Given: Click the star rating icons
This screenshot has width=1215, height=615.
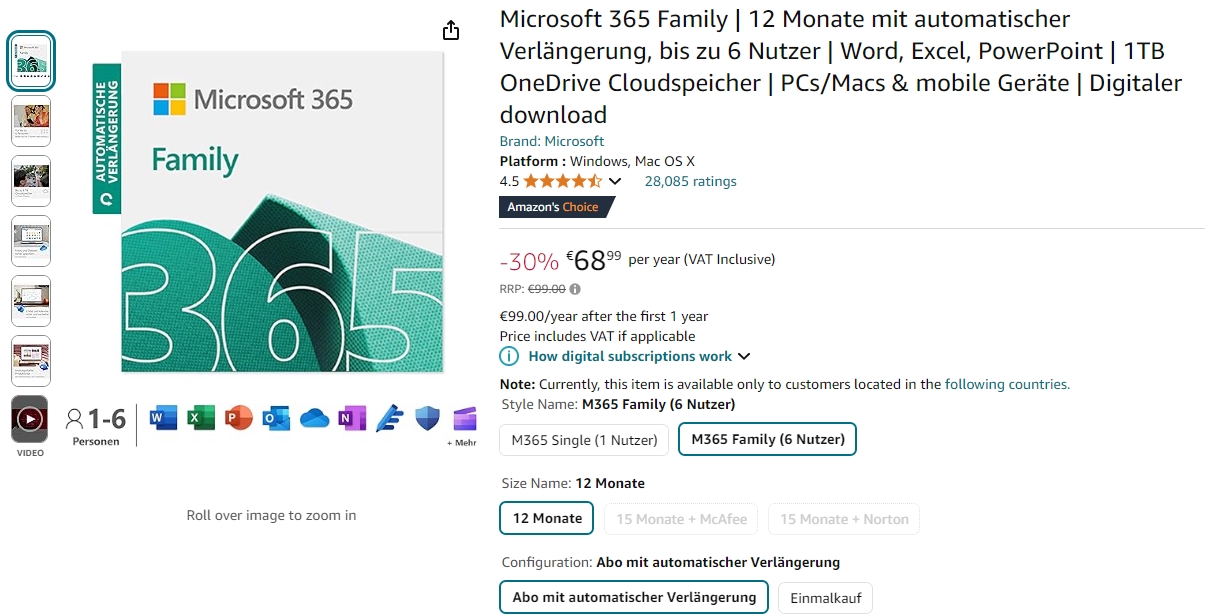Looking at the screenshot, I should tap(562, 181).
